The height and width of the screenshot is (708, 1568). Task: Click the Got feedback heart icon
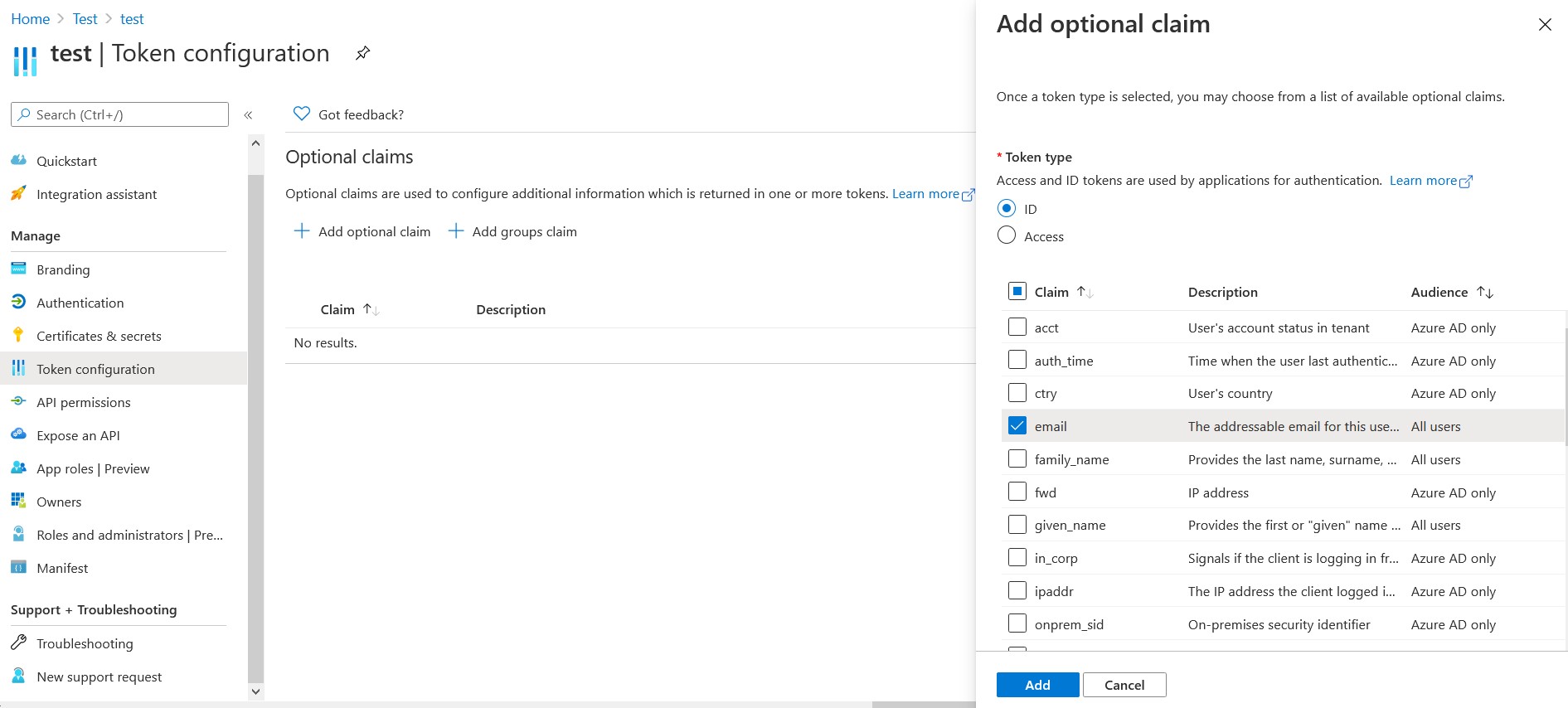coord(302,114)
